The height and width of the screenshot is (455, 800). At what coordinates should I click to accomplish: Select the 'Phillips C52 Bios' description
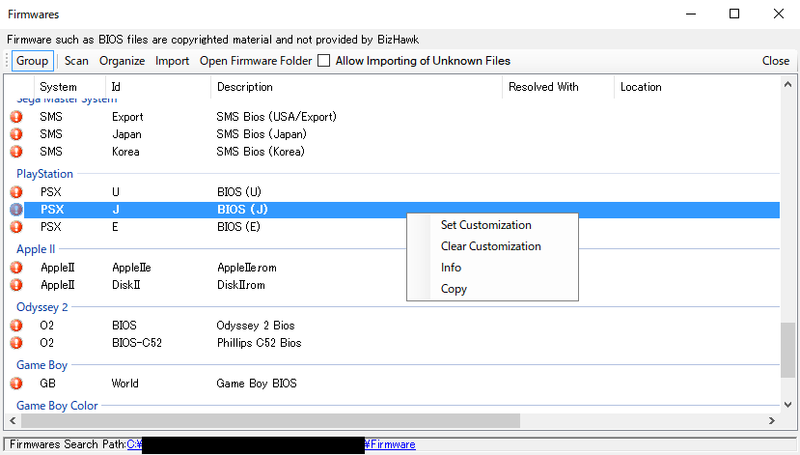click(x=259, y=343)
